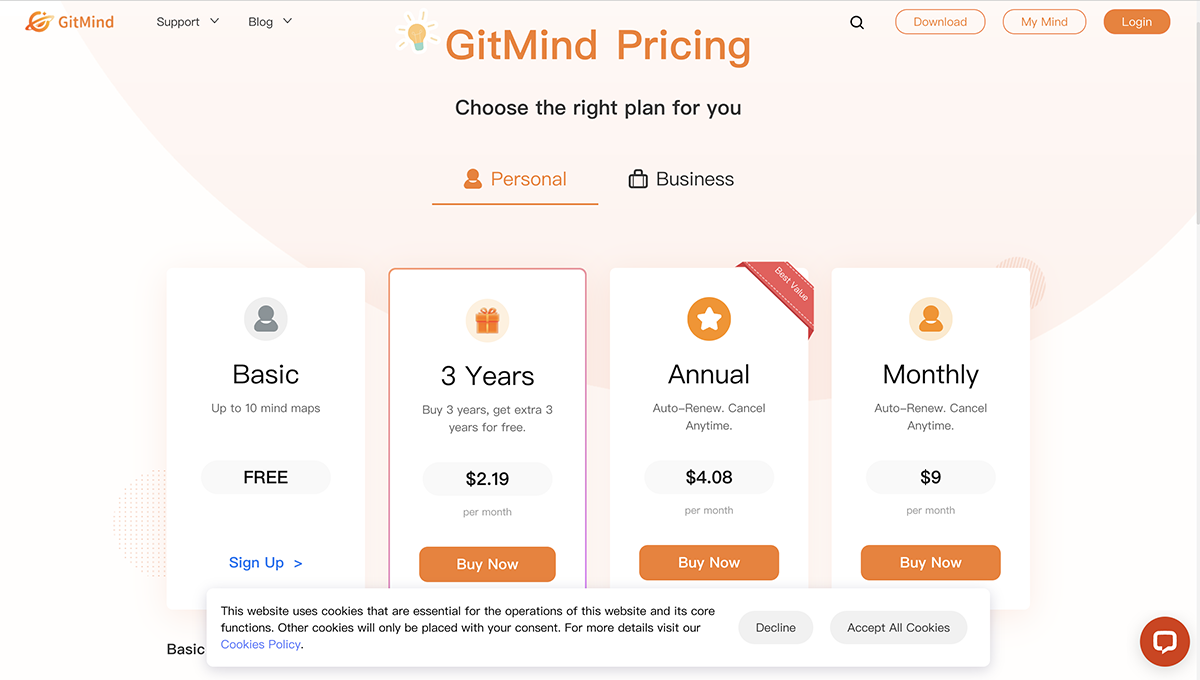1200x680 pixels.
Task: Select the star icon on Annual plan
Action: [709, 319]
